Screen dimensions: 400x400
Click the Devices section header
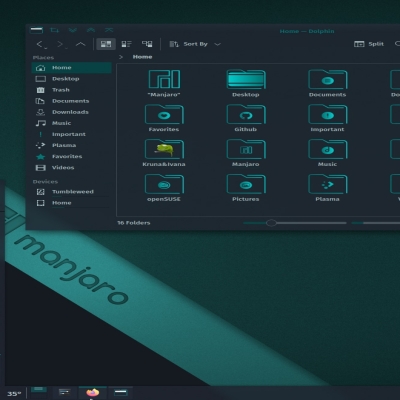45,182
